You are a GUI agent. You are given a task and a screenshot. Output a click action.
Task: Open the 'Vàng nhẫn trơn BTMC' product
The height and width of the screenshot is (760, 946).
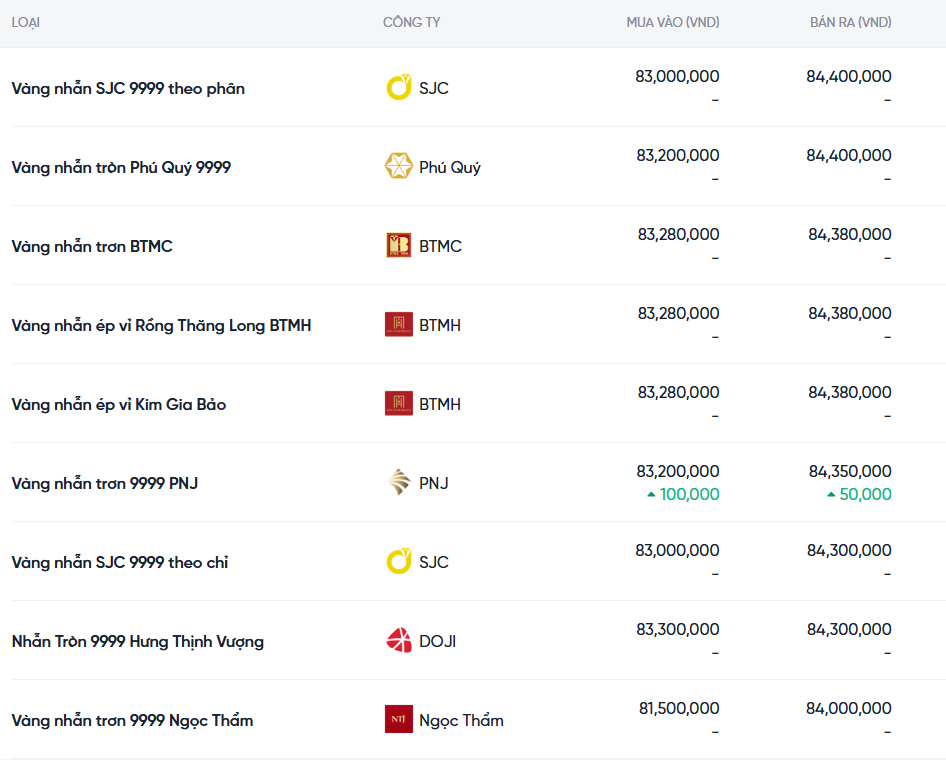click(x=92, y=246)
